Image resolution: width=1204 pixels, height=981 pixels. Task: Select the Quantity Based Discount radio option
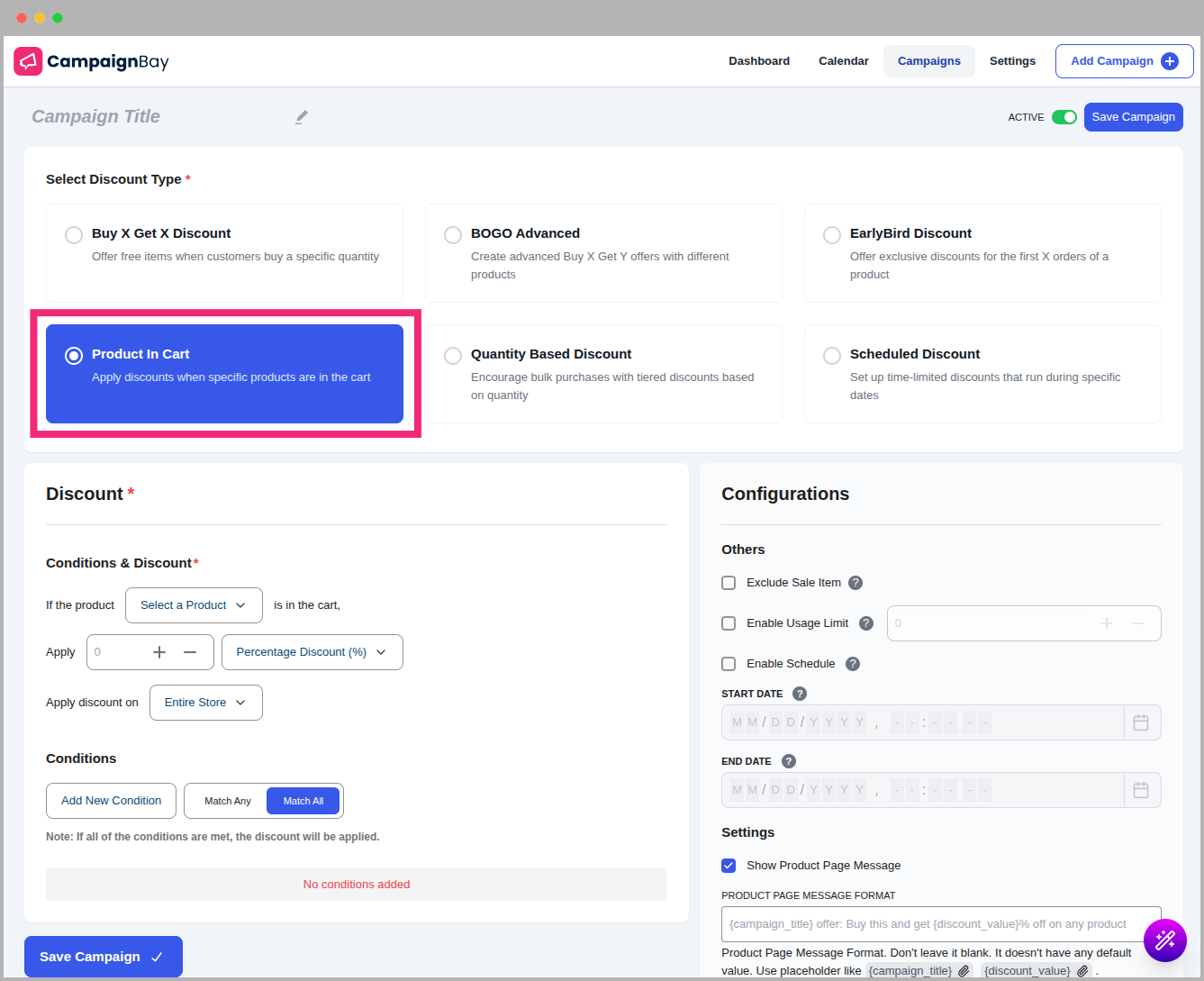click(x=453, y=356)
